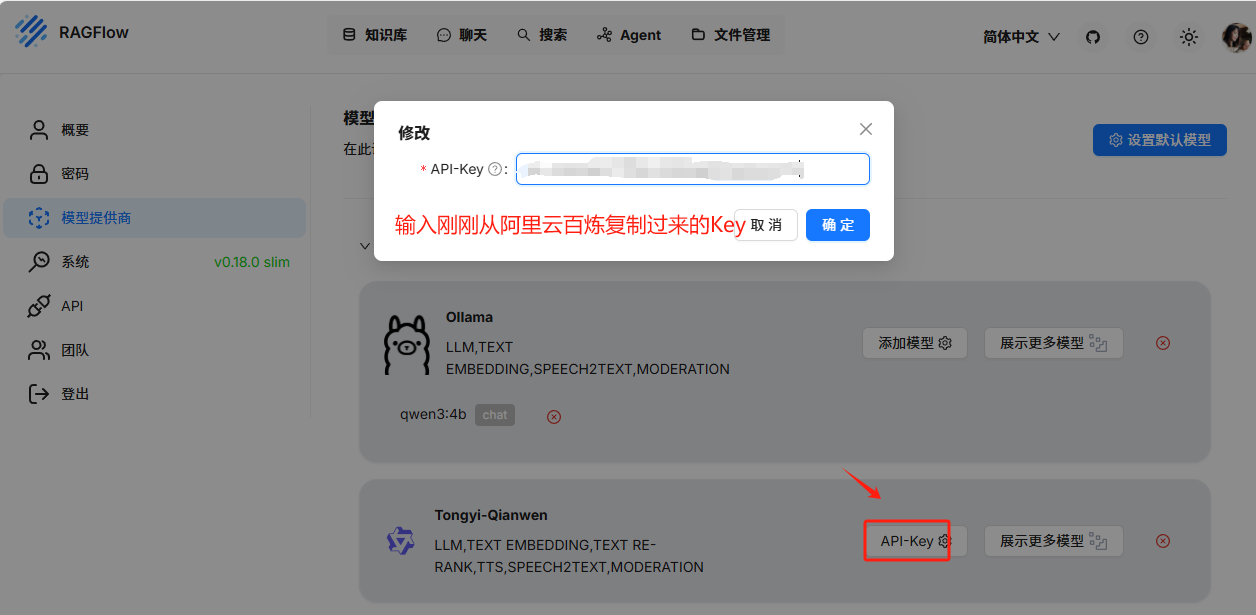Click Ollama's 展示更多模型 button
Viewport: 1256px width, 615px height.
coord(1054,343)
